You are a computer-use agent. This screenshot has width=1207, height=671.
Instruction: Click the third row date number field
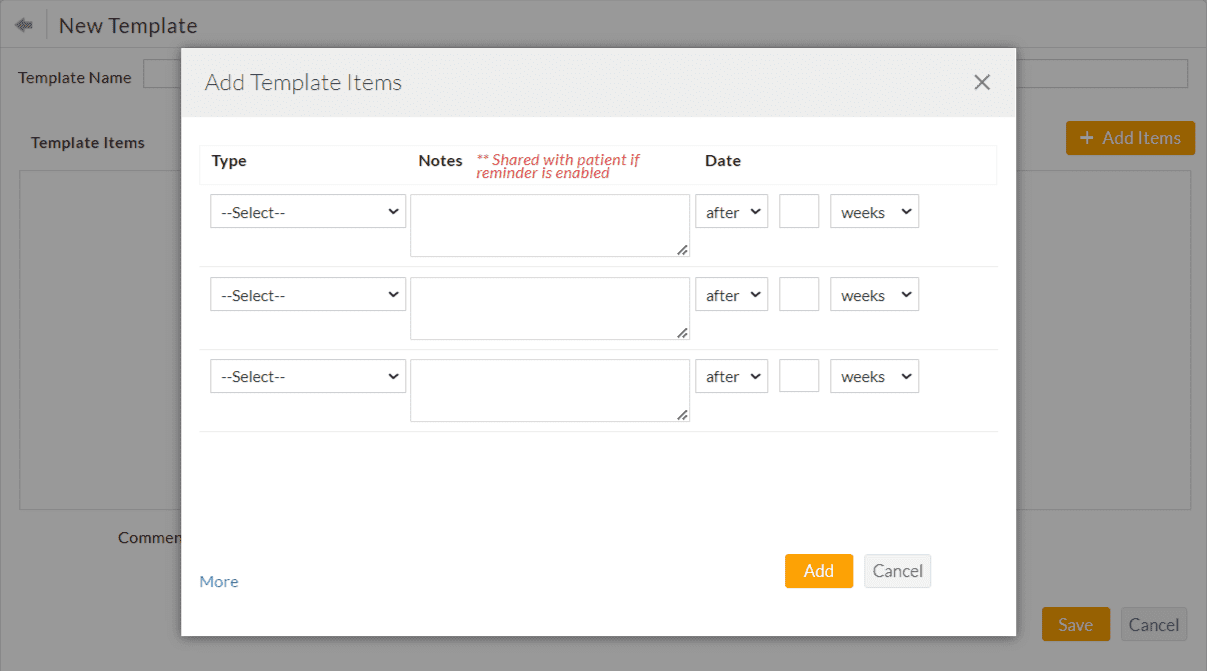pos(799,376)
